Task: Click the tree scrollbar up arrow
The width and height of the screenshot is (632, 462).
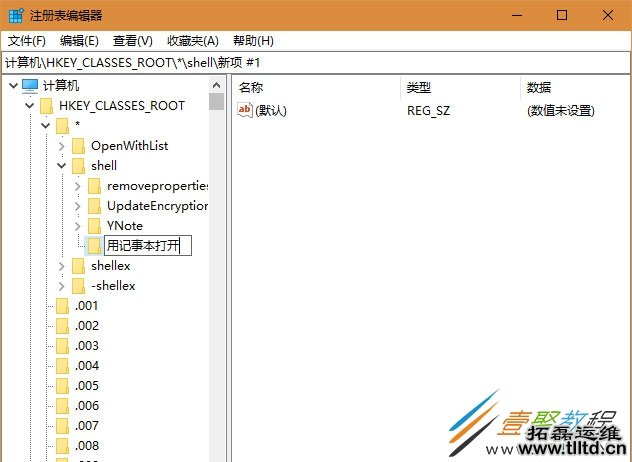Action: pyautogui.click(x=216, y=85)
